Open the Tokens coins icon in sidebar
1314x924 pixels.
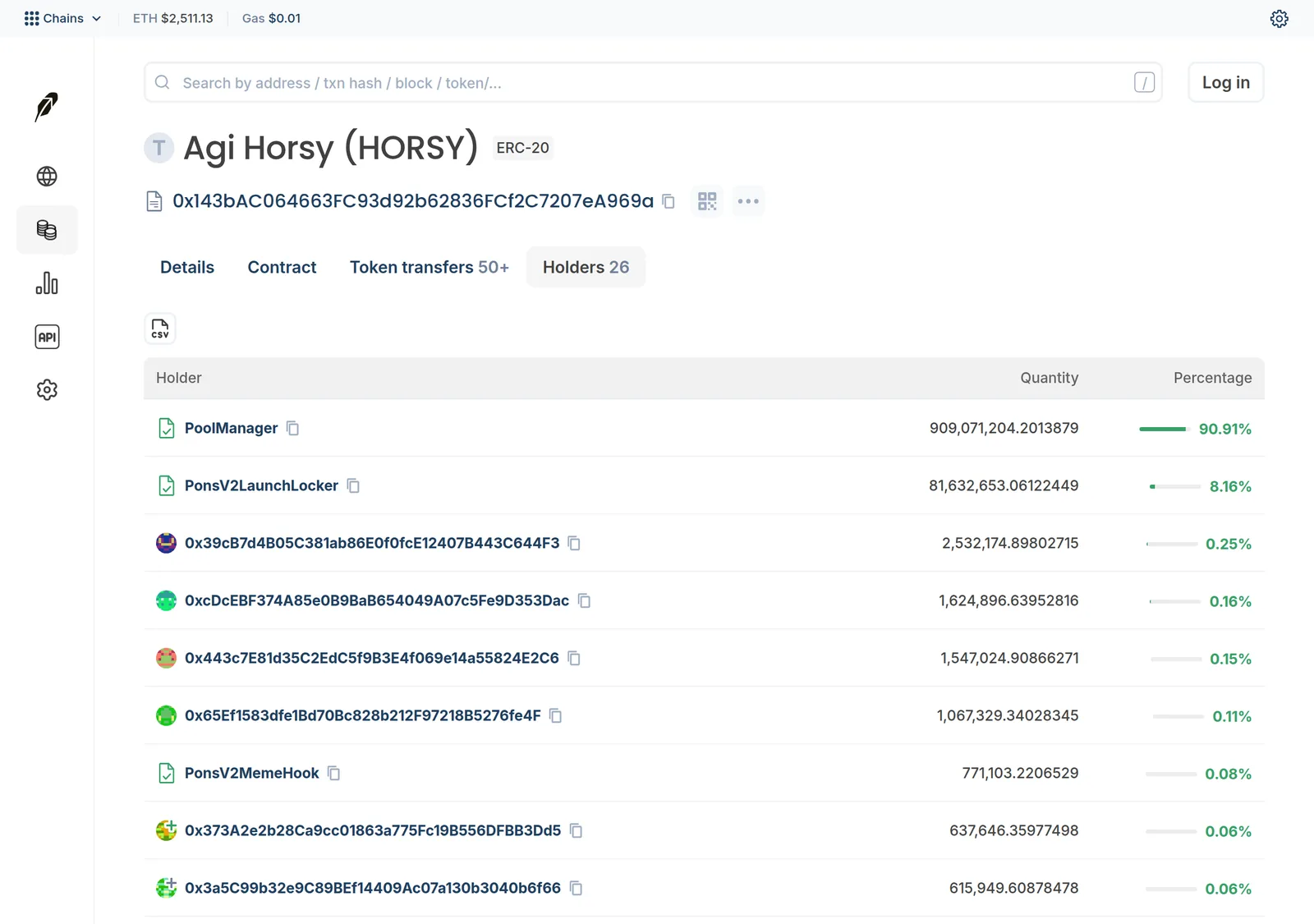pyautogui.click(x=47, y=230)
